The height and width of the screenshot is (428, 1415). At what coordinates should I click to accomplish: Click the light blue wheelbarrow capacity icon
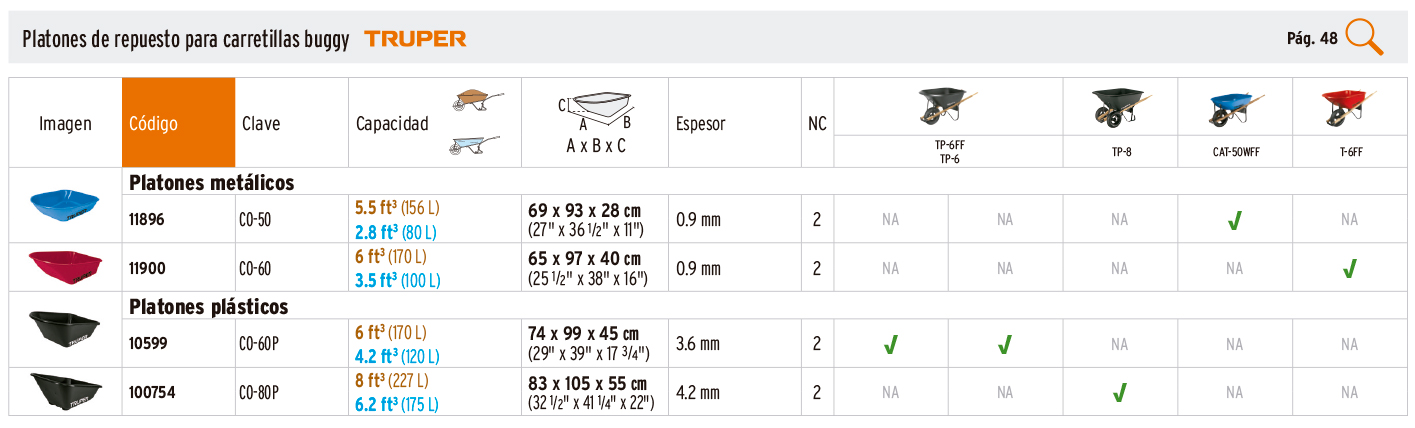pos(475,147)
